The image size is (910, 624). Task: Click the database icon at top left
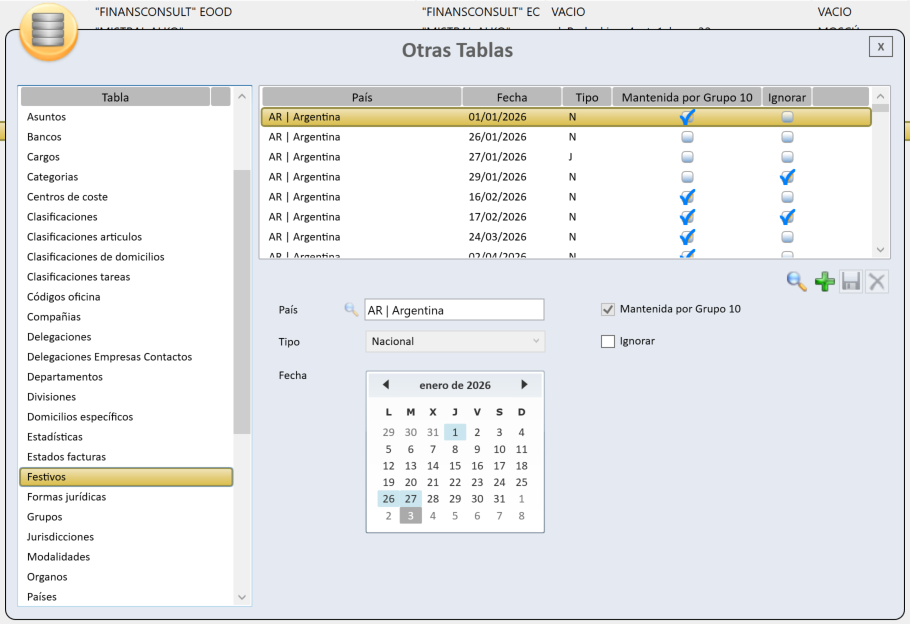(48, 32)
